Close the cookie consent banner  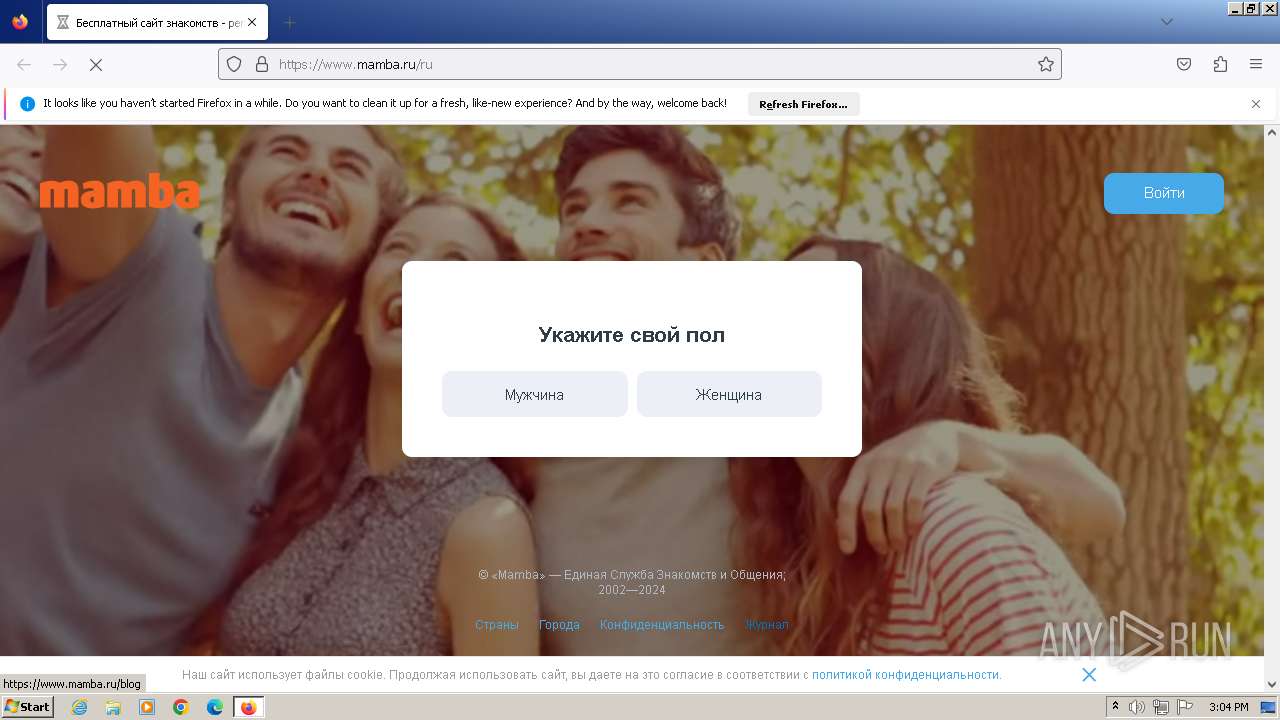click(1089, 675)
